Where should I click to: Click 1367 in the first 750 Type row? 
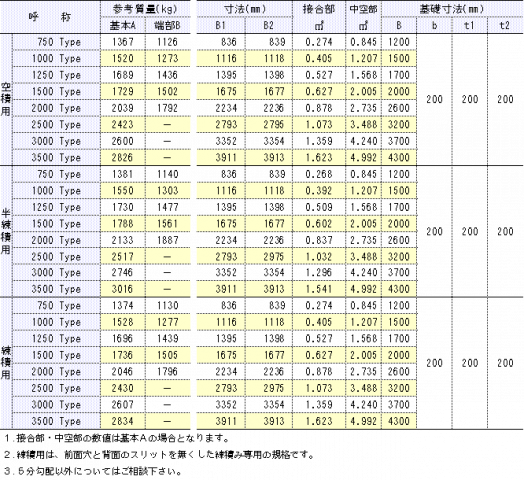(x=123, y=42)
